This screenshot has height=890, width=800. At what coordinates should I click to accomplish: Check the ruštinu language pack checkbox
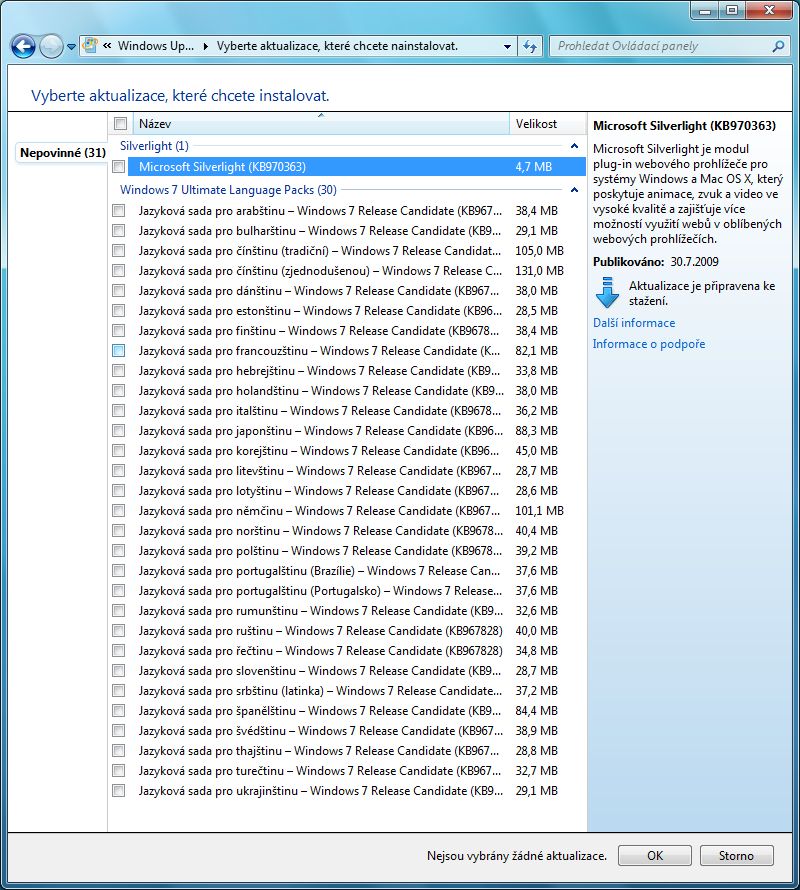click(119, 631)
